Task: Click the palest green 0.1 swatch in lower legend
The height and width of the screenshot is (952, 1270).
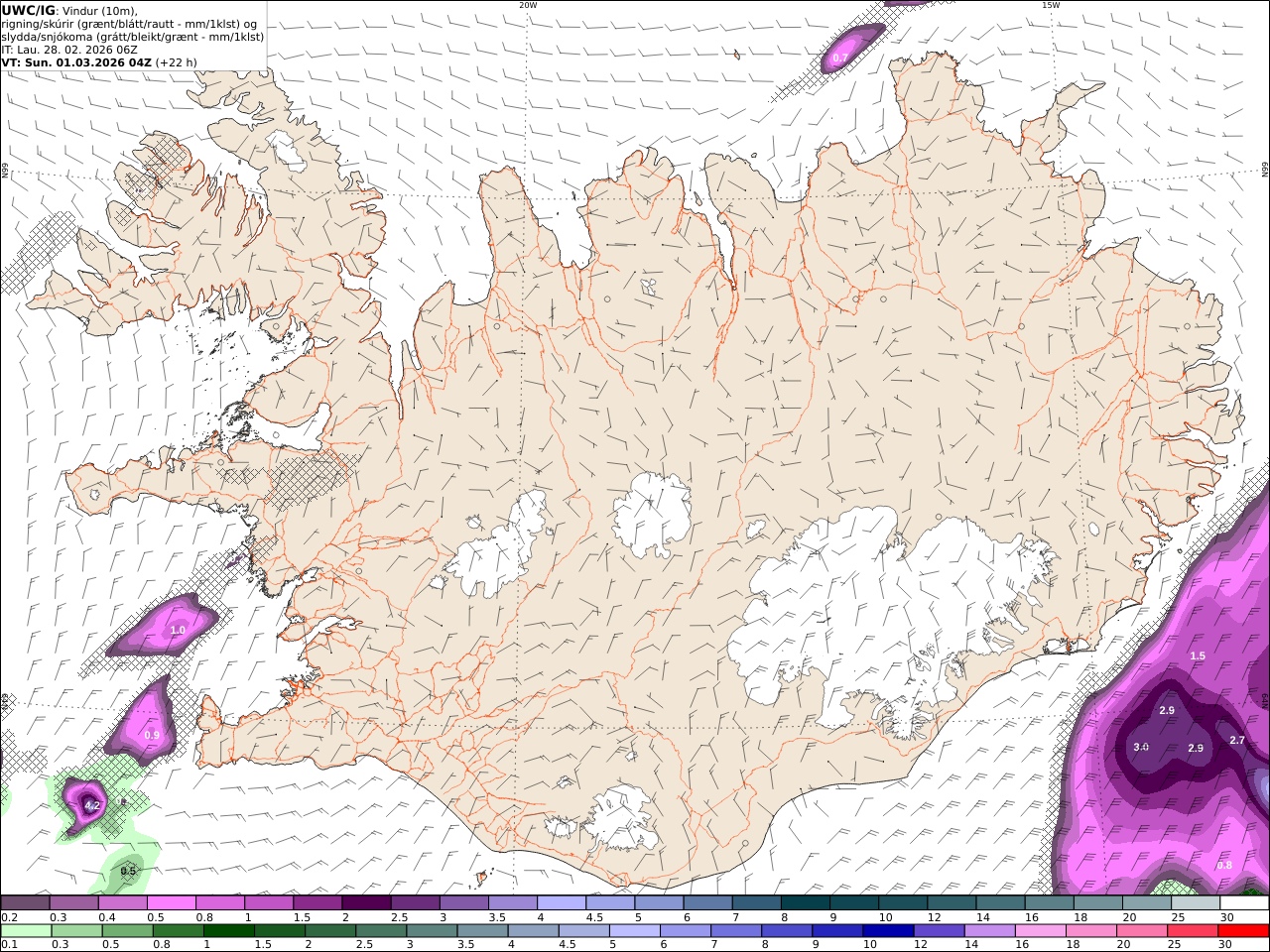Action: pyautogui.click(x=26, y=930)
